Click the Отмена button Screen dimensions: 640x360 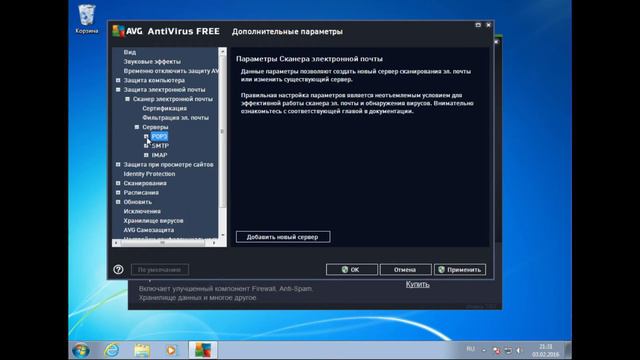[x=405, y=270]
